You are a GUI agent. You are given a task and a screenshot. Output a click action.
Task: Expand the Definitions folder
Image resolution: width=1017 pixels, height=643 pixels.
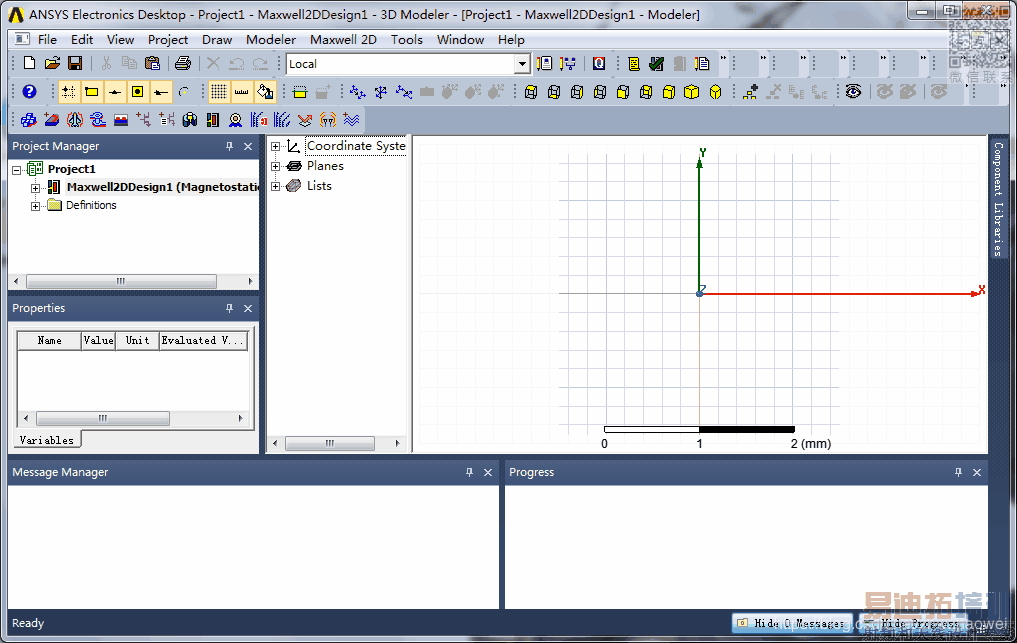pos(36,206)
